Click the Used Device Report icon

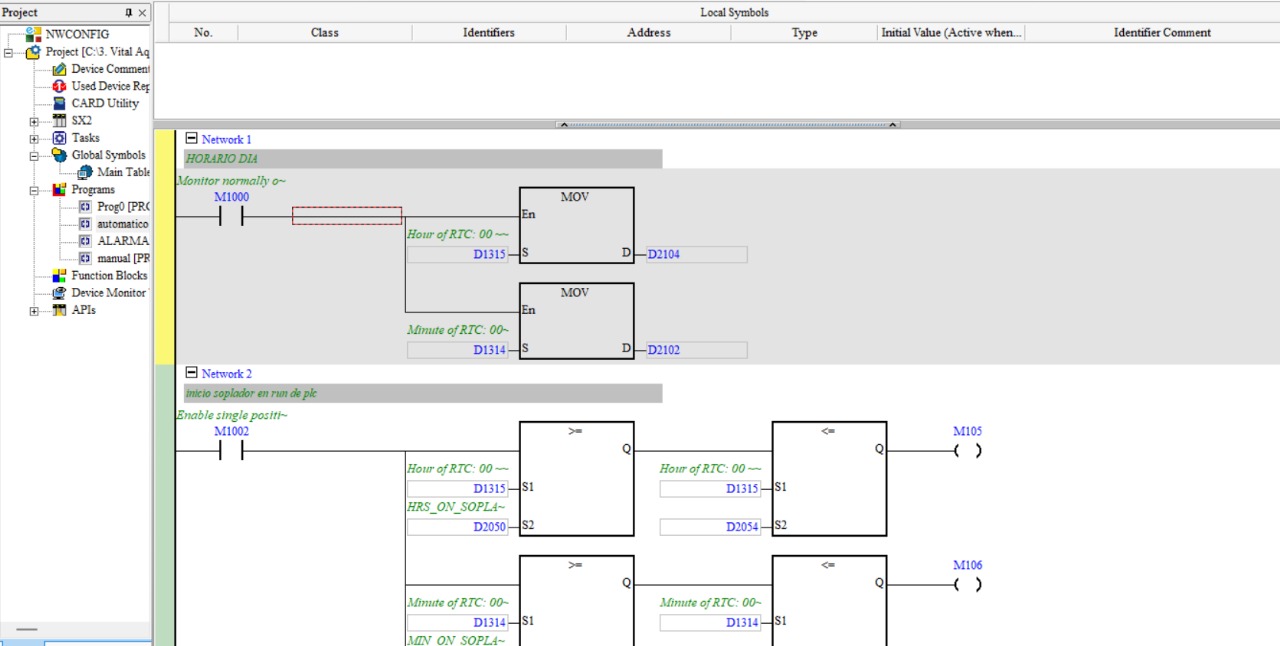point(59,86)
